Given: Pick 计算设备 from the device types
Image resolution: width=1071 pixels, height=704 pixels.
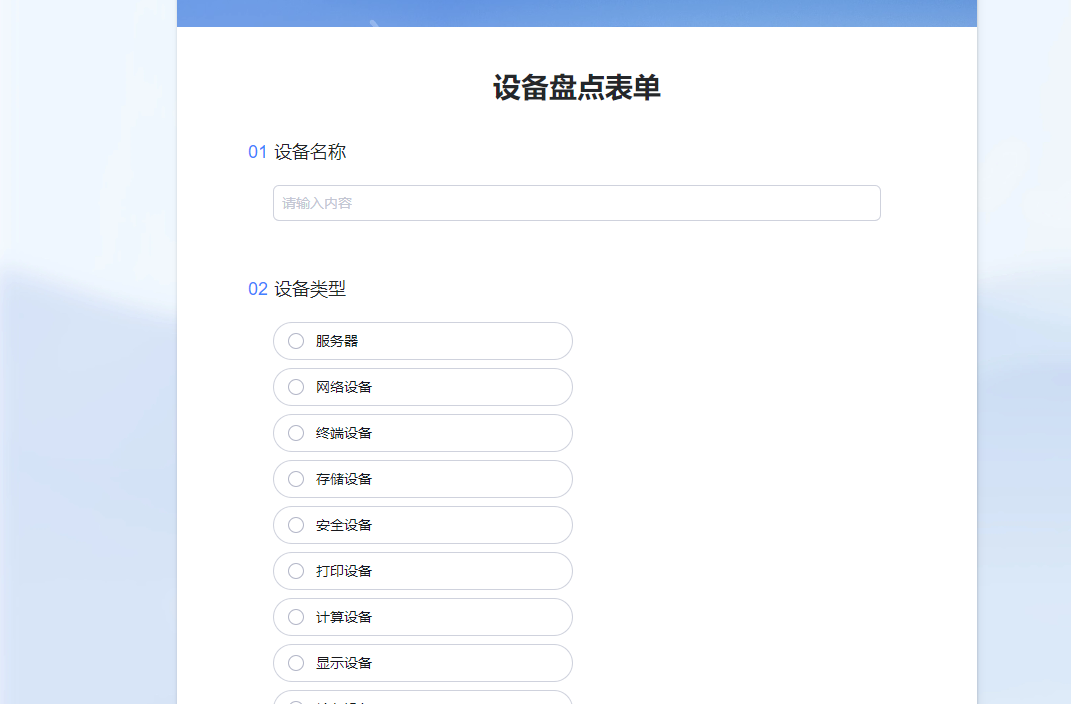Looking at the screenshot, I should click(296, 617).
